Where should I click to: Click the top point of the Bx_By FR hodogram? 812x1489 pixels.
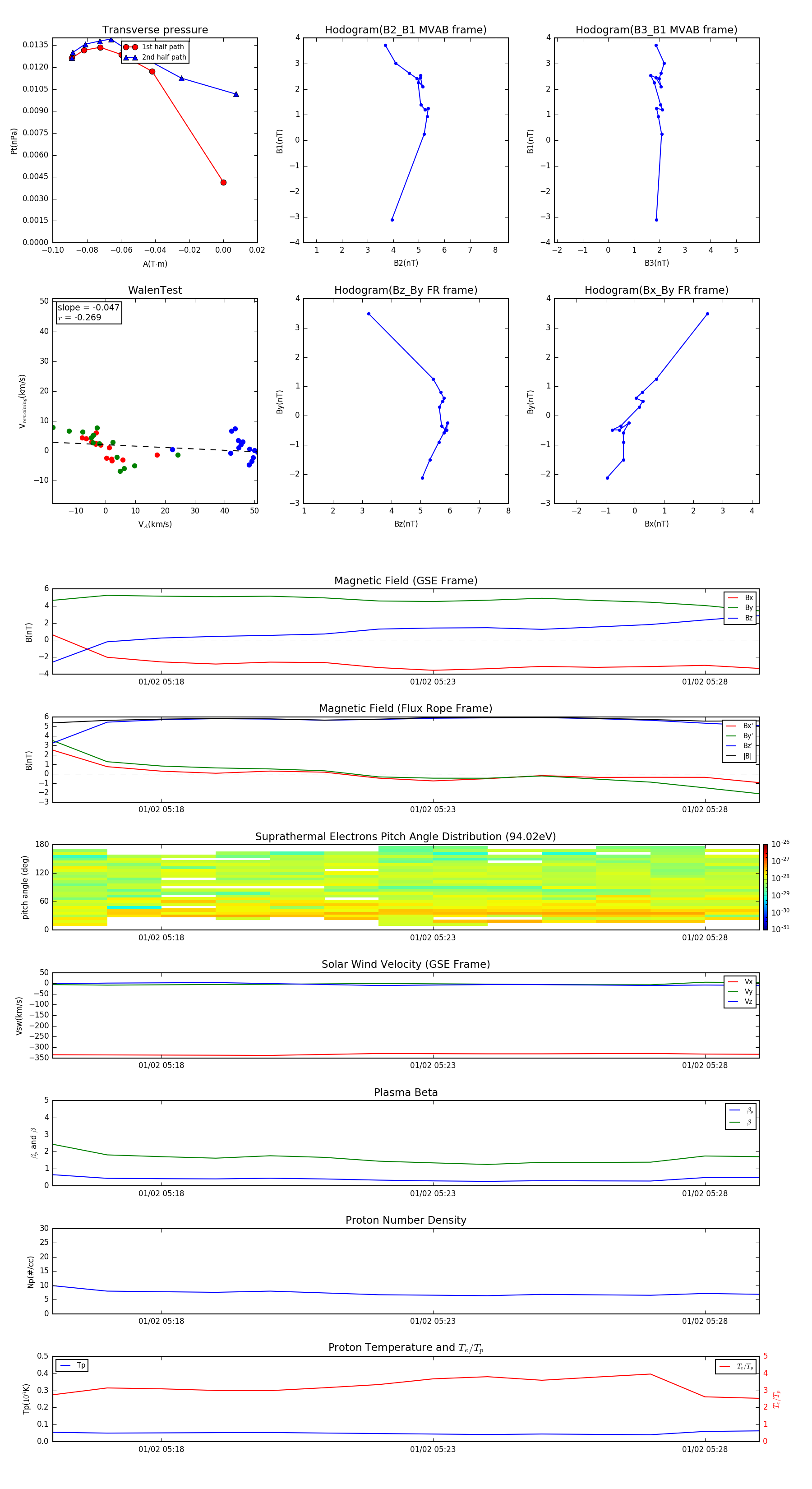pyautogui.click(x=707, y=314)
